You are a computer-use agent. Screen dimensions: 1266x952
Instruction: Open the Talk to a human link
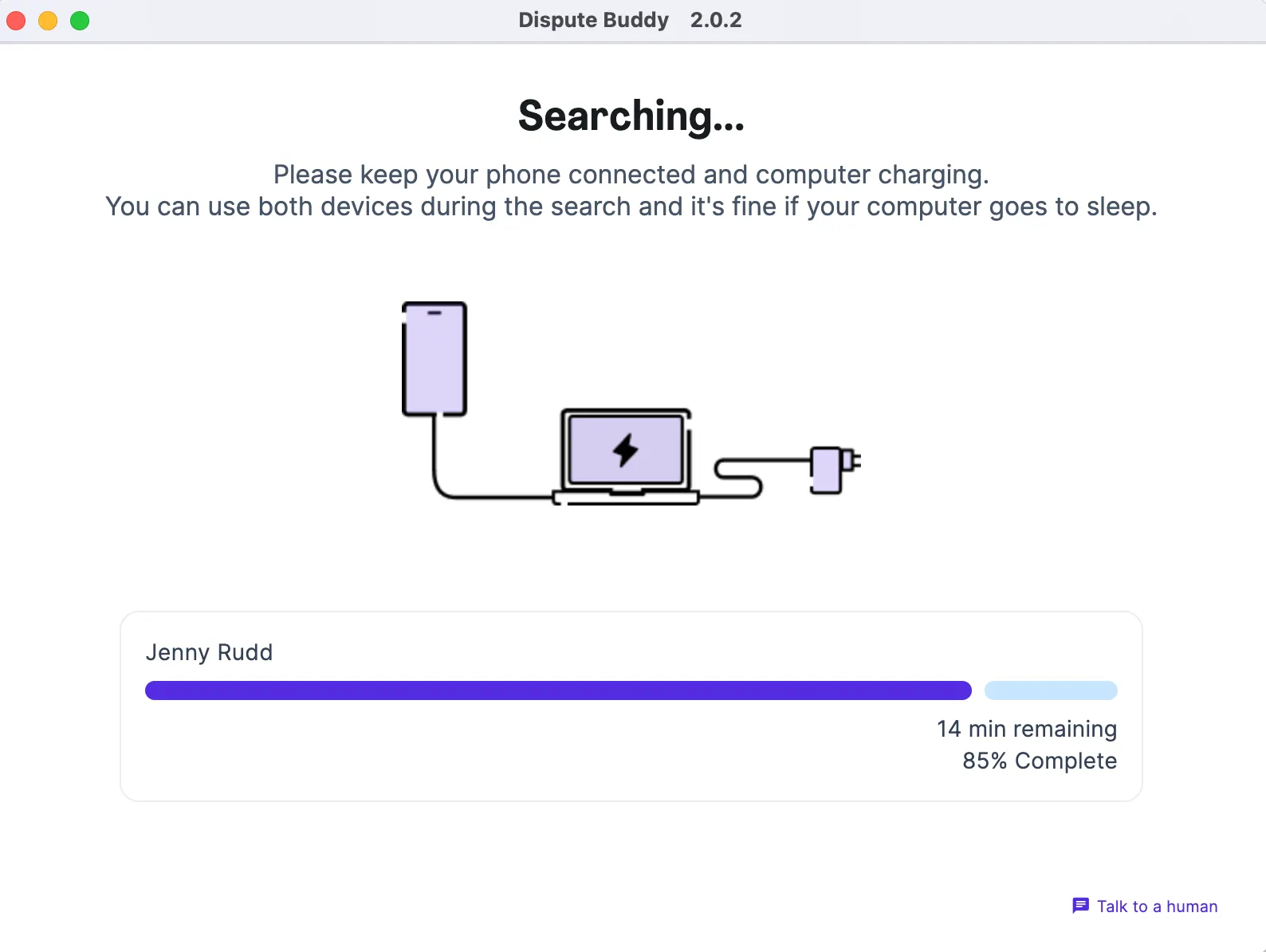pos(1156,906)
